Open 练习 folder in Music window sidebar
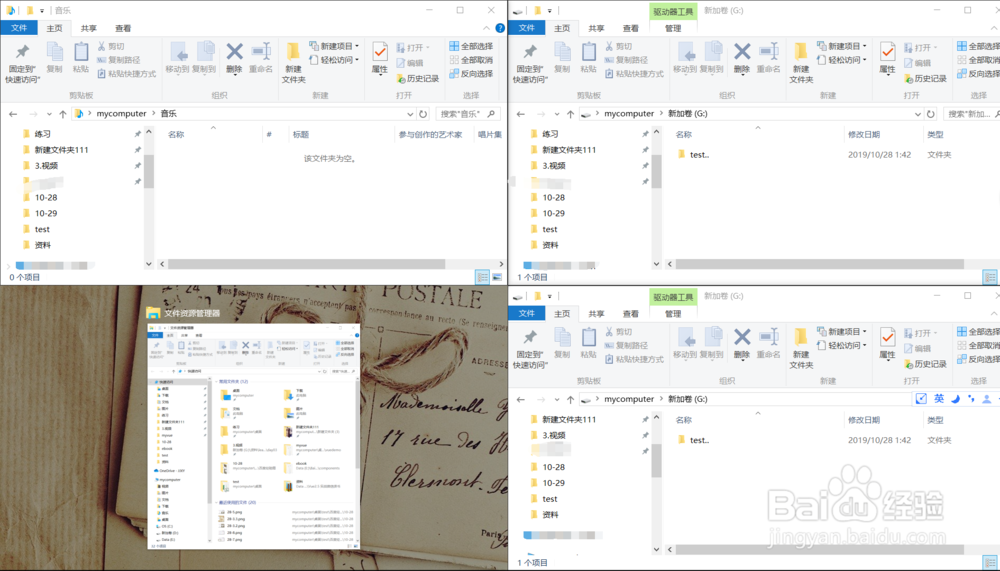Screen dimensions: 1000x571 click(42, 134)
